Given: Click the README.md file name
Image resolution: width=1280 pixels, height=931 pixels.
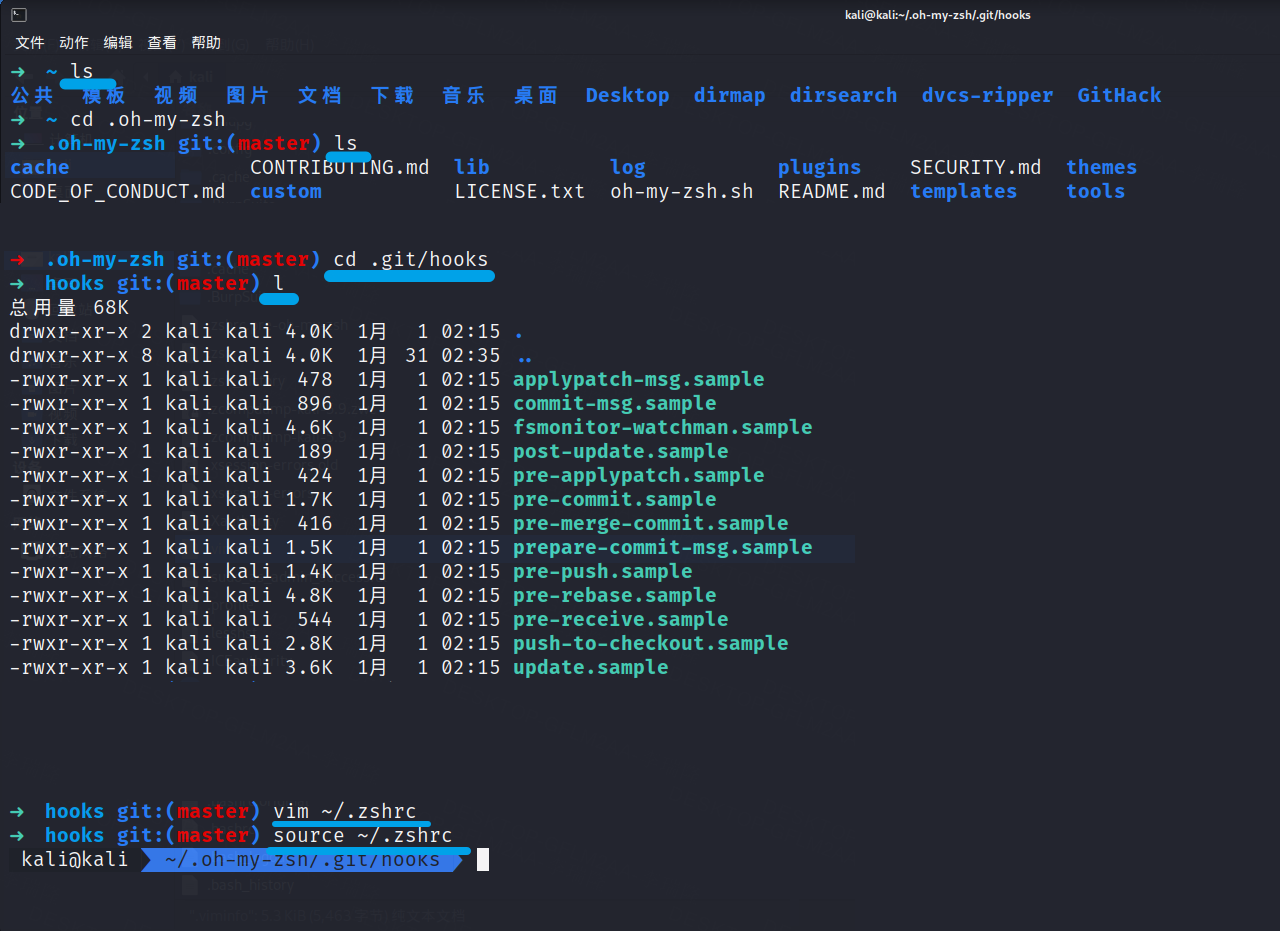Looking at the screenshot, I should (x=831, y=191).
